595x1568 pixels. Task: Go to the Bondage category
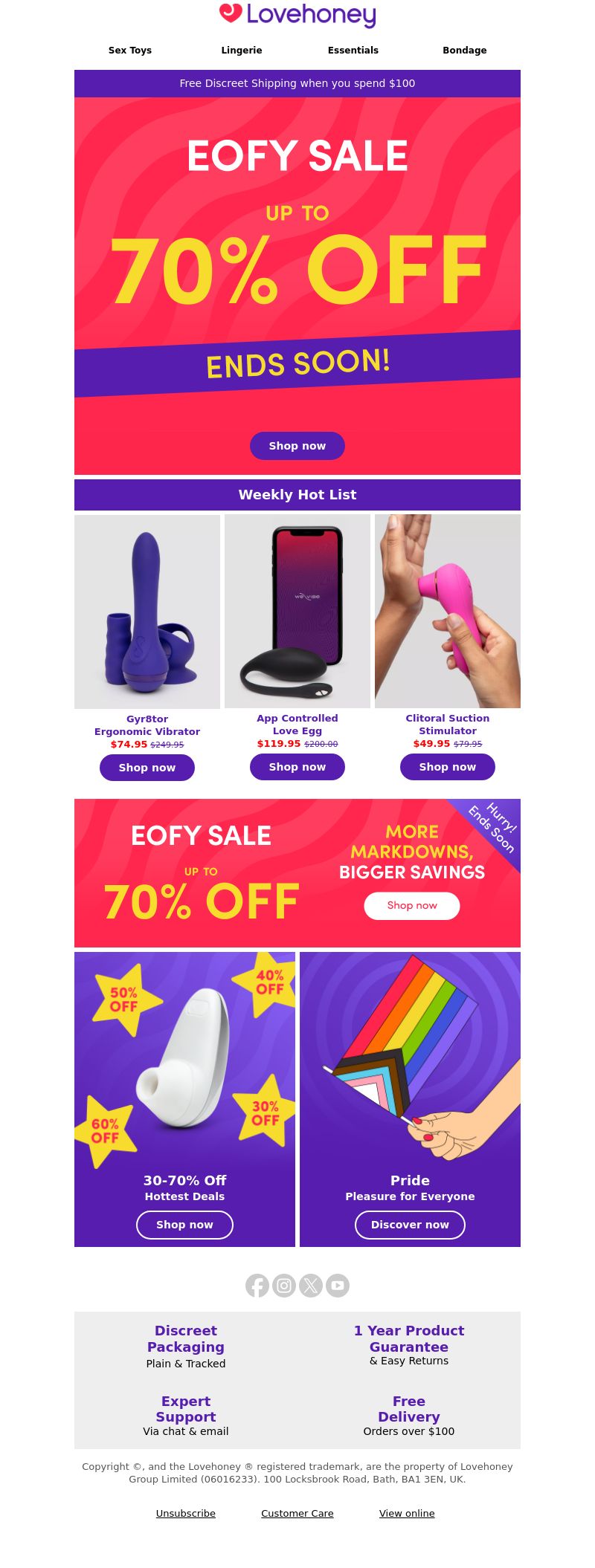[x=465, y=51]
